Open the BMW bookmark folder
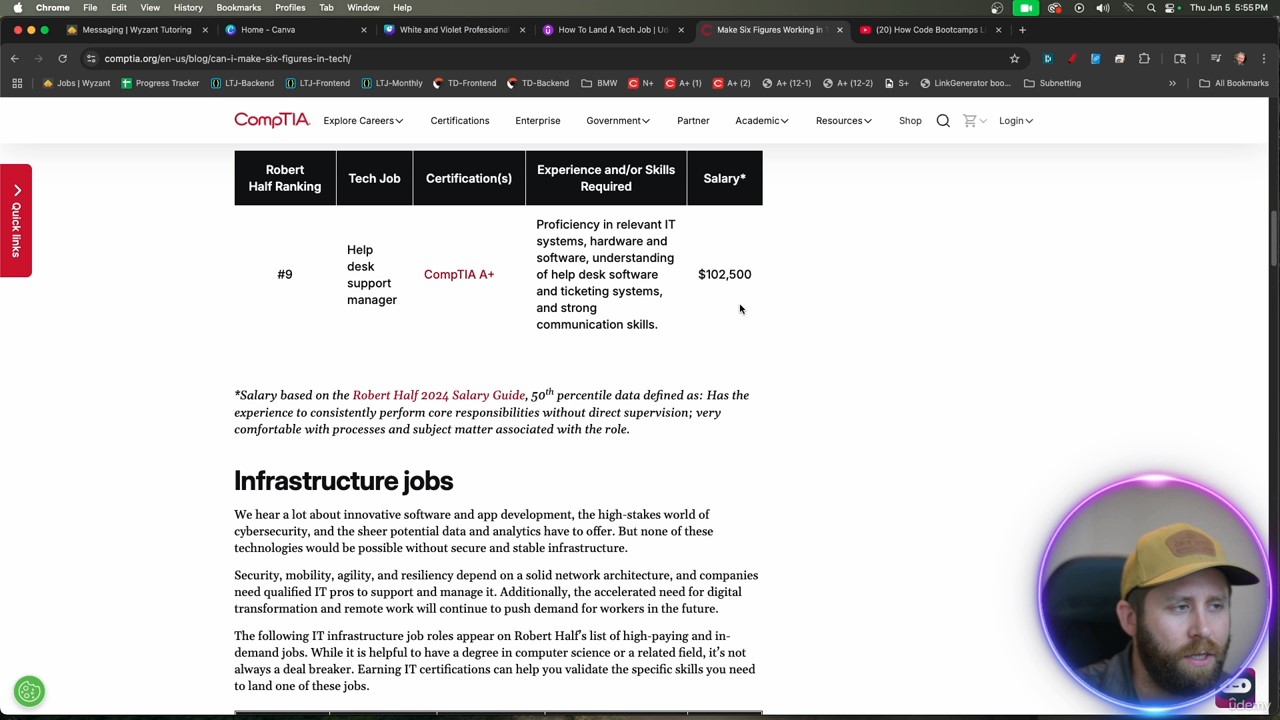Viewport: 1280px width, 720px height. coord(599,83)
